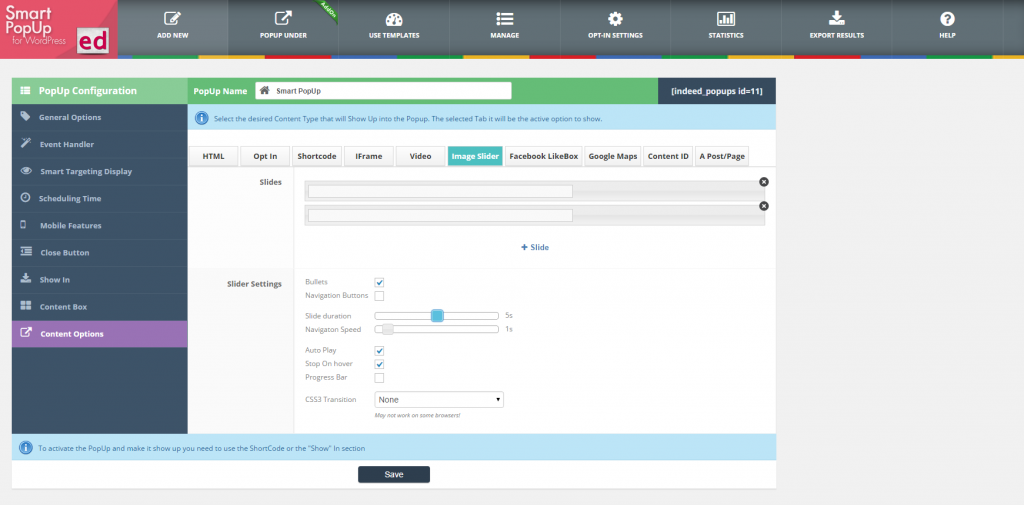
Task: Click the 'May not work on some browsers!' note
Action: click(417, 415)
